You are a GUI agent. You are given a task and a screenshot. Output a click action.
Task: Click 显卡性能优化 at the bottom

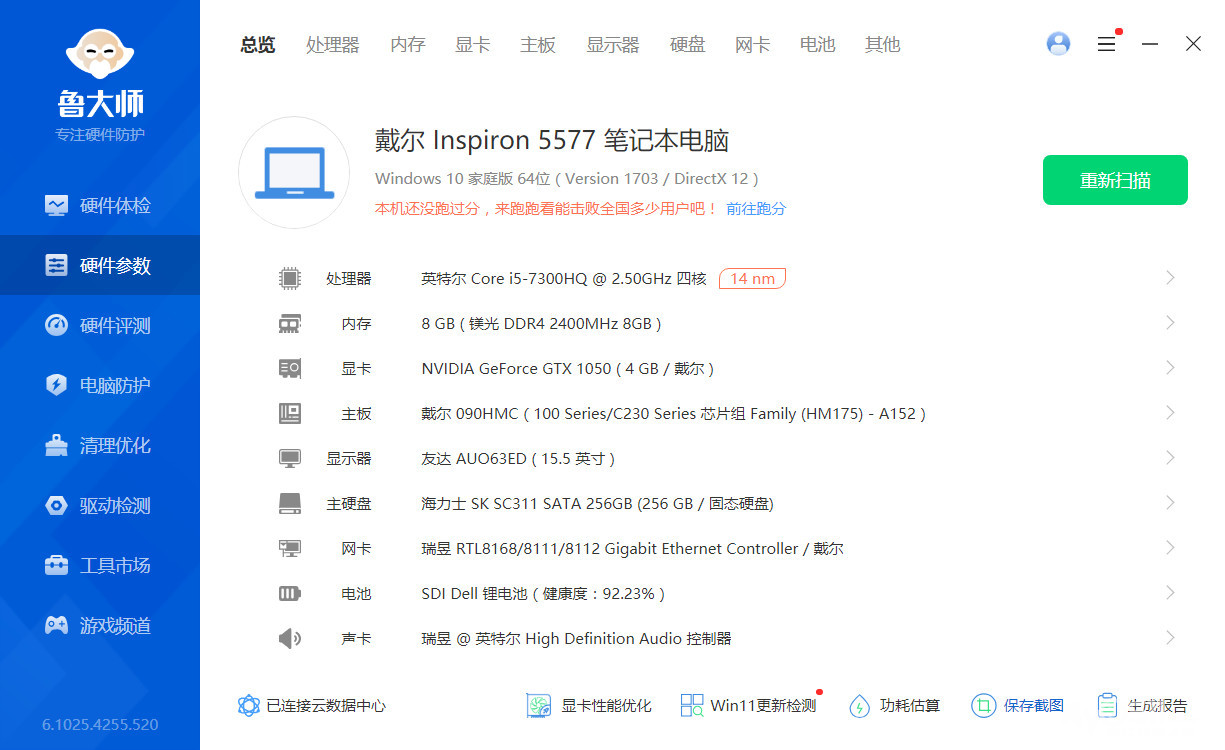[589, 705]
